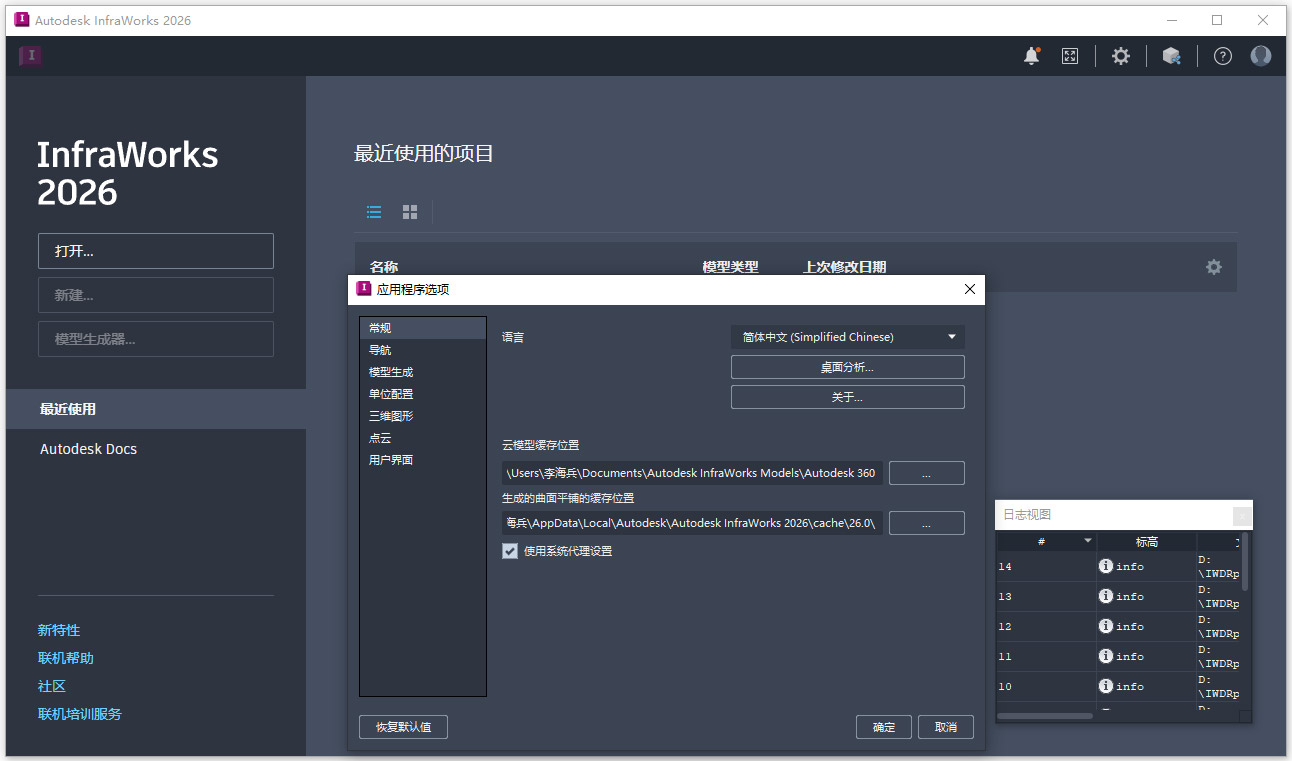
Task: Open the 语言 language dropdown
Action: pyautogui.click(x=847, y=337)
